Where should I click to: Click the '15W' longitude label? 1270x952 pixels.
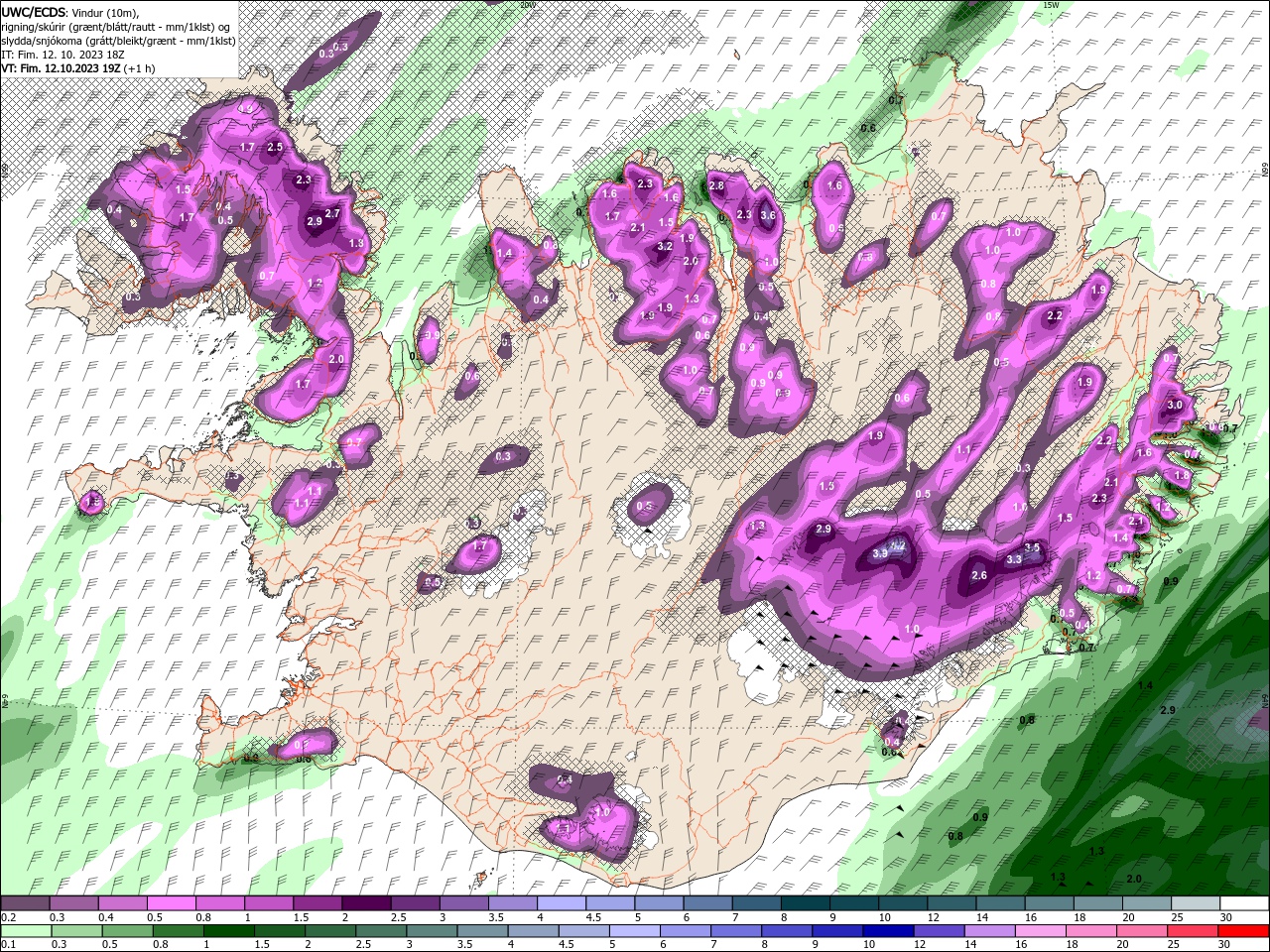coord(1052,5)
